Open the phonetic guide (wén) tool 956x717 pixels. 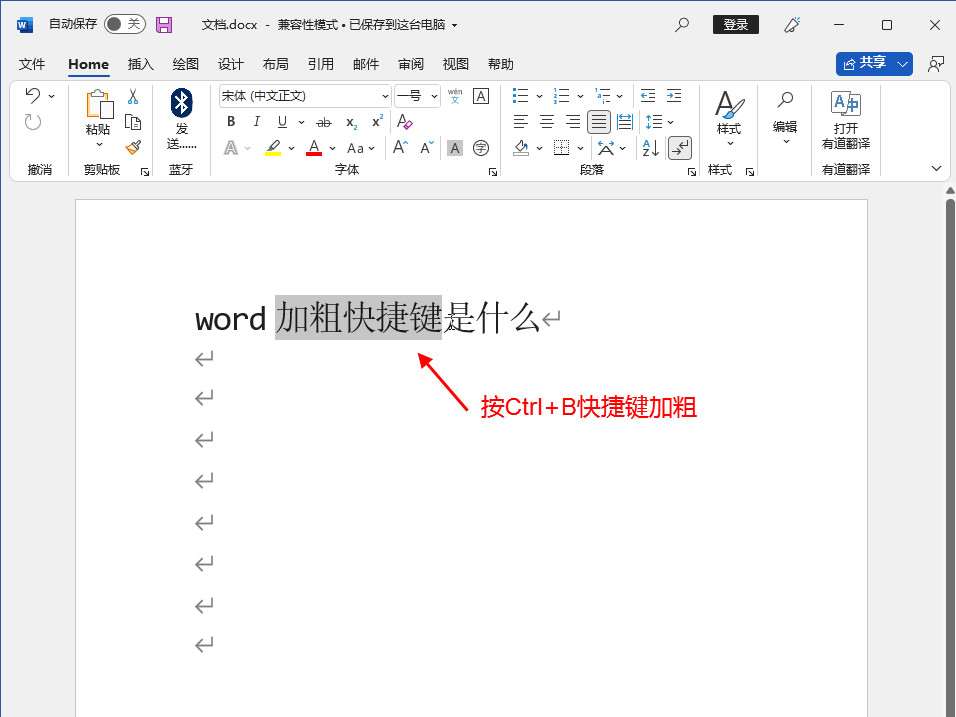point(455,96)
